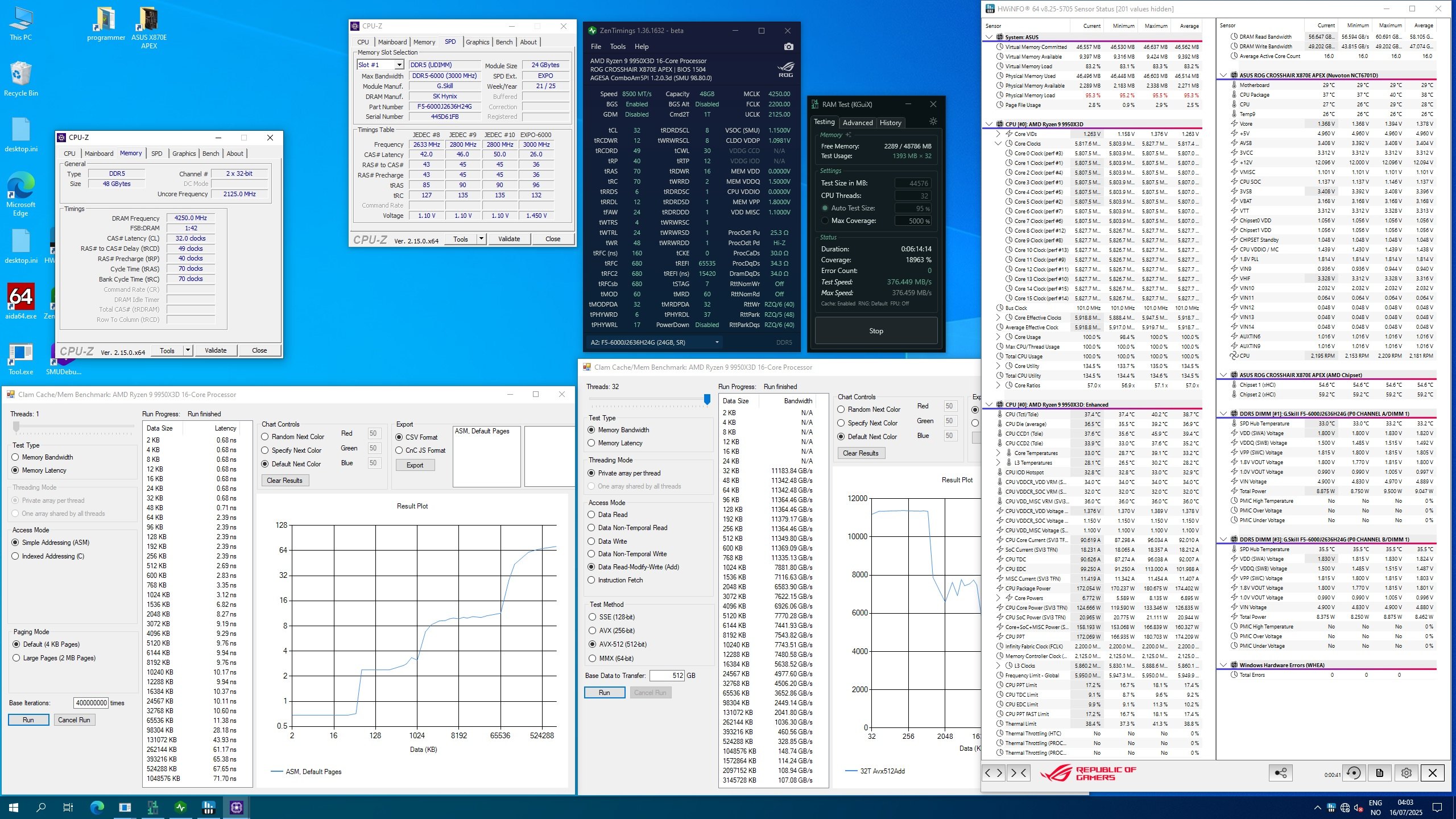
Task: Open taskbar Search
Action: (41, 807)
